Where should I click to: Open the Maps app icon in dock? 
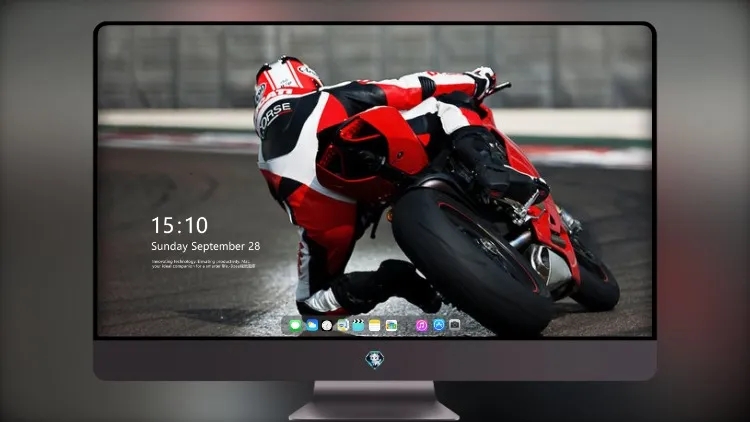pyautogui.click(x=342, y=326)
